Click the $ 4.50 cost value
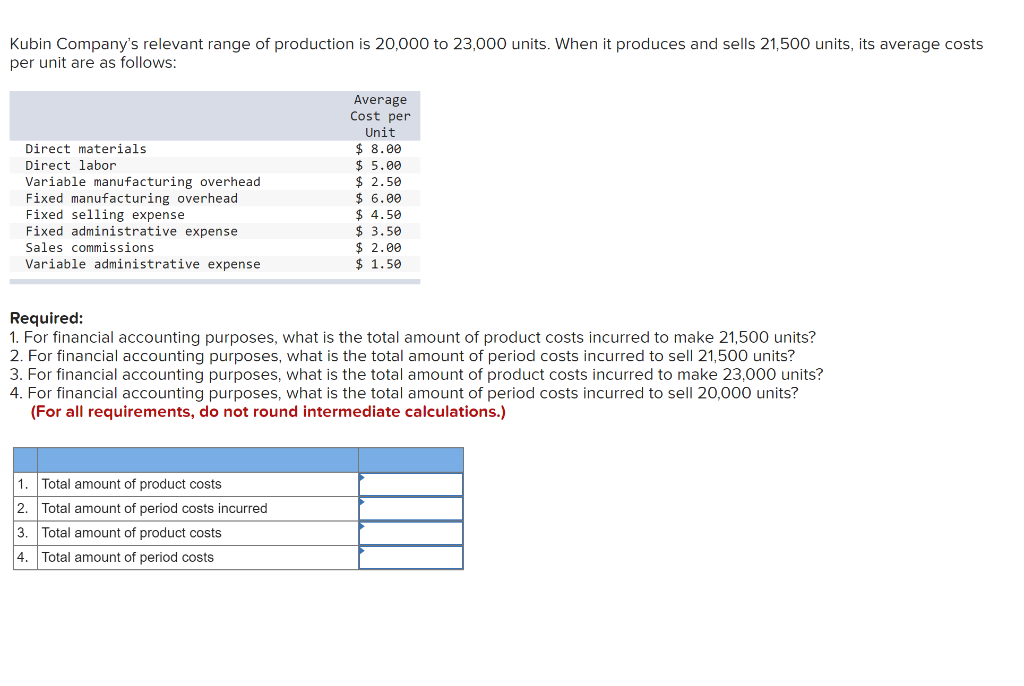 point(379,214)
